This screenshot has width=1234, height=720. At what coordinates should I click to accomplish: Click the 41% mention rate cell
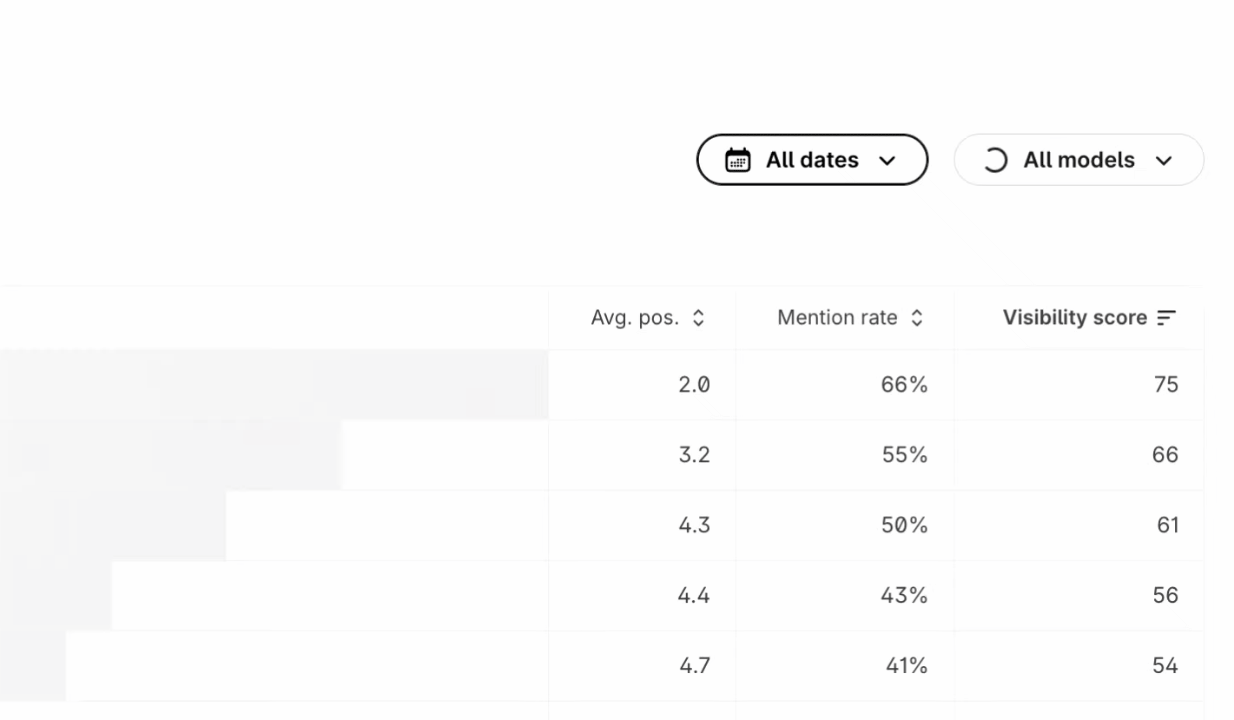coord(906,665)
